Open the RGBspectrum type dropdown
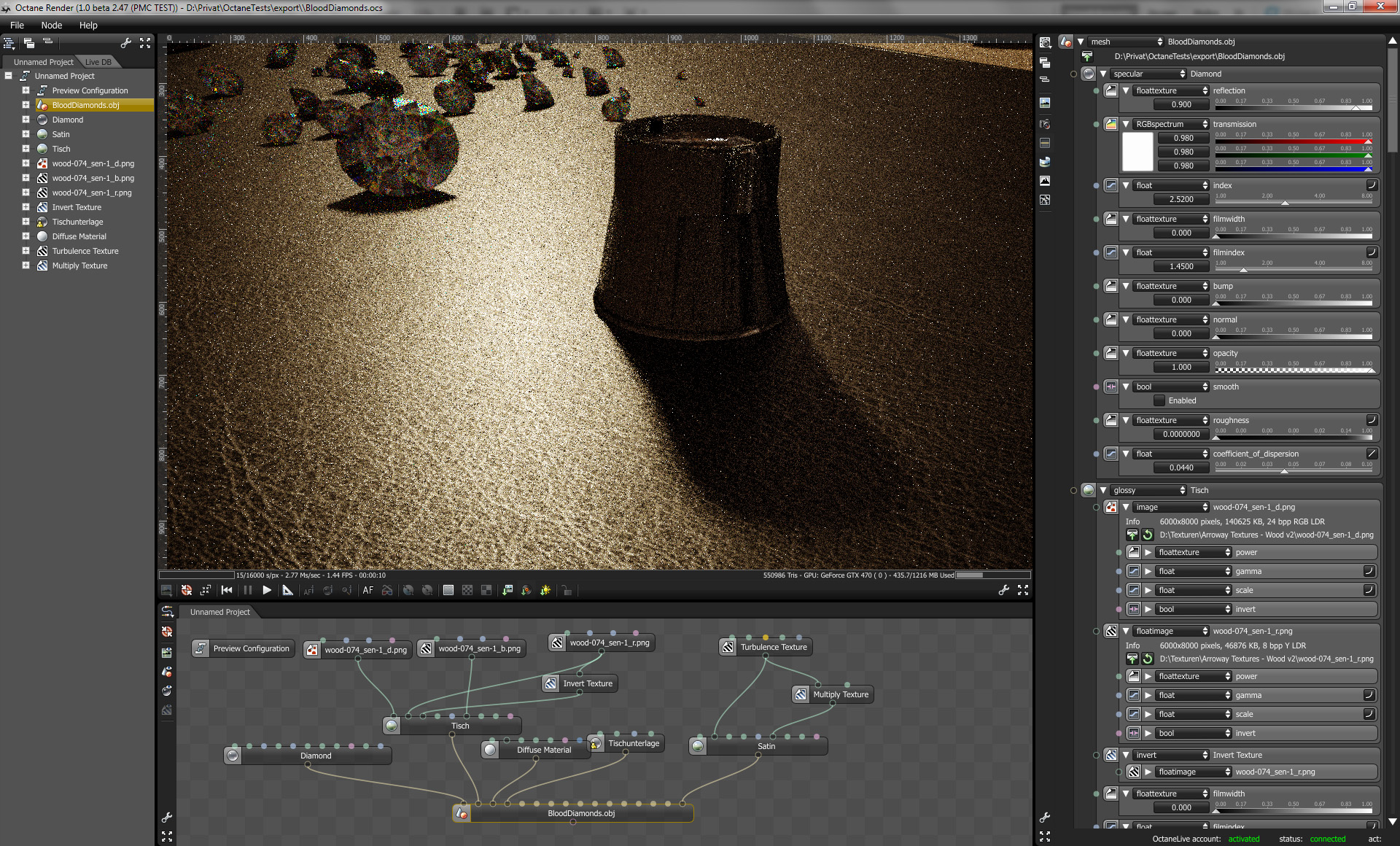The image size is (1400, 846). click(x=1171, y=124)
